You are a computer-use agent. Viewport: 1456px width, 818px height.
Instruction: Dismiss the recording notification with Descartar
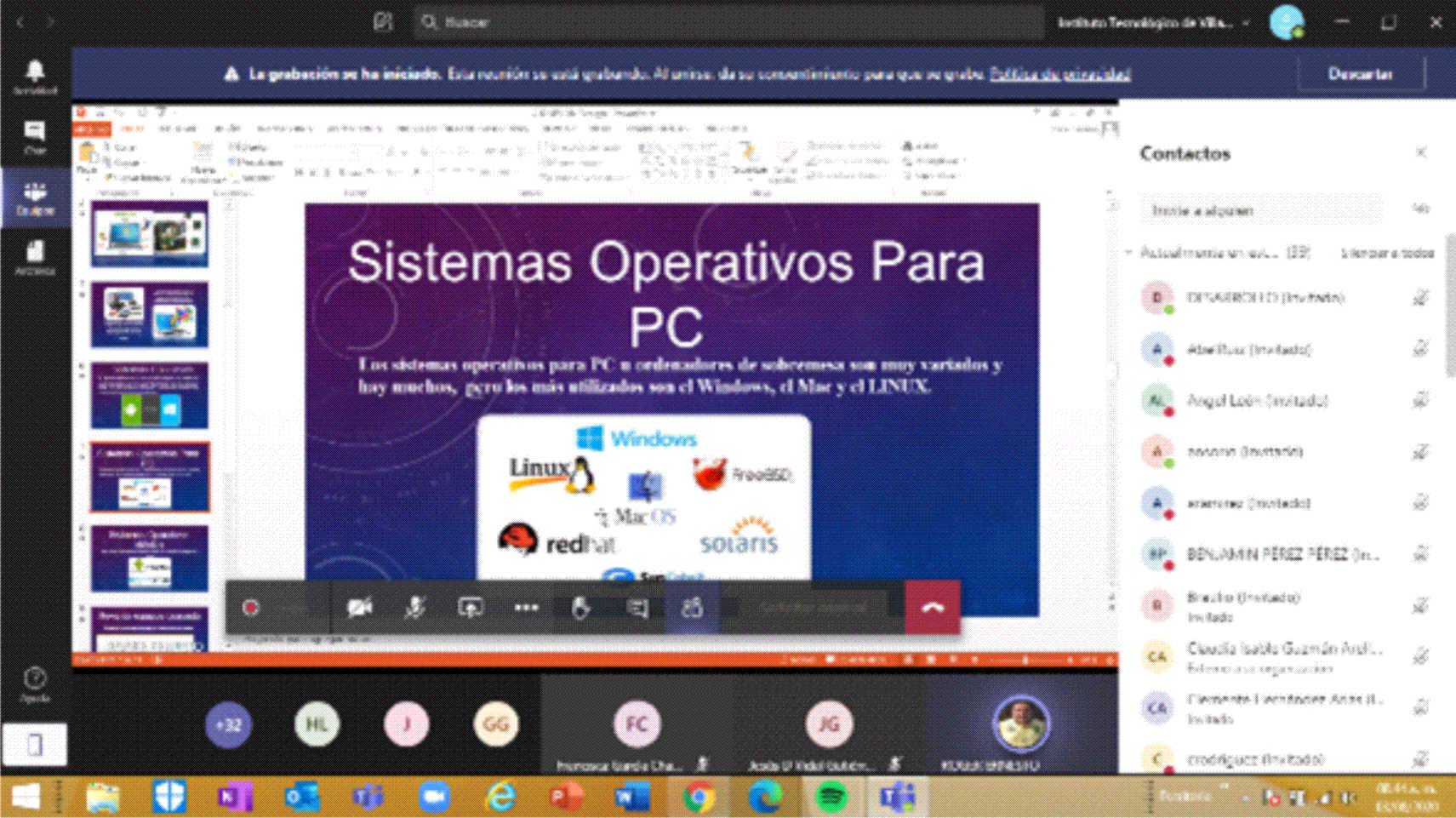point(1360,74)
